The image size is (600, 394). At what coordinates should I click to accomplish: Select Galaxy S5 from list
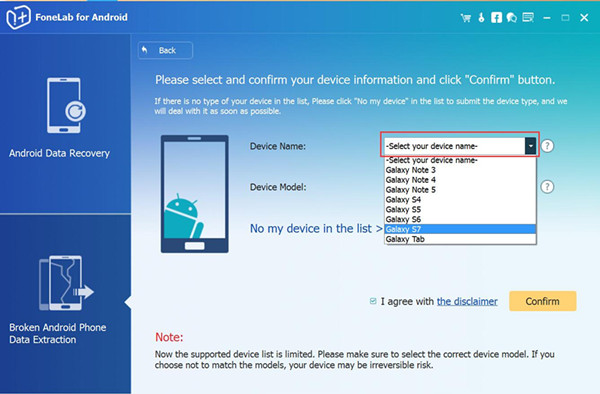[460, 210]
